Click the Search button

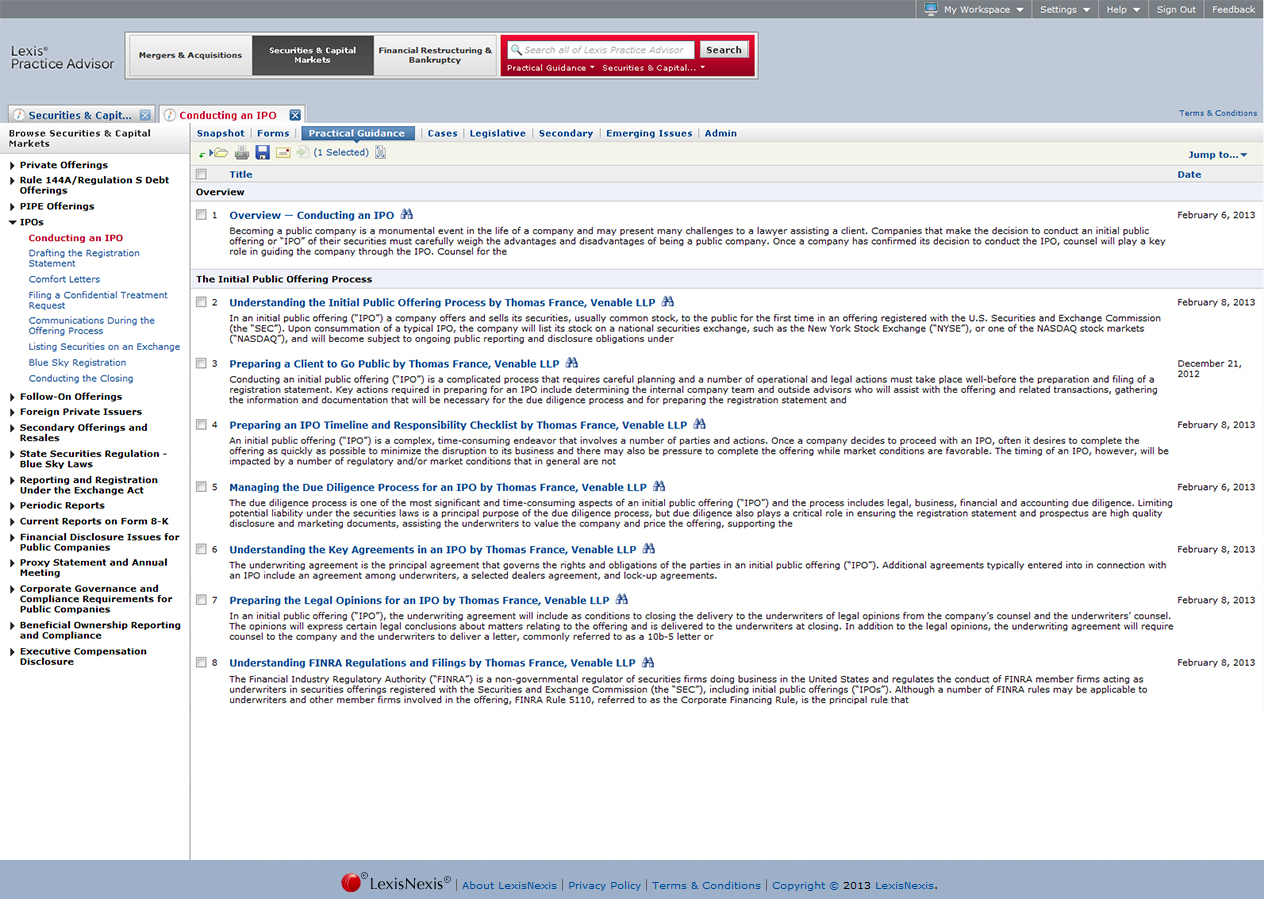(x=724, y=50)
